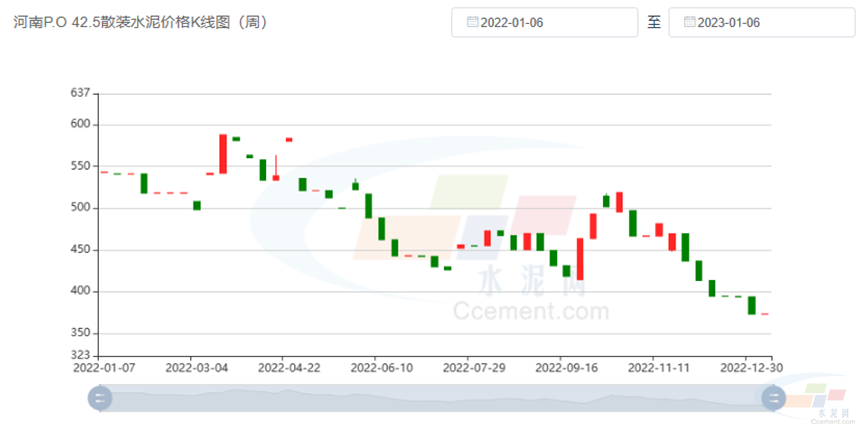The image size is (865, 434).
Task: Click x-axis label 2022-11-11
Action: pos(659,368)
